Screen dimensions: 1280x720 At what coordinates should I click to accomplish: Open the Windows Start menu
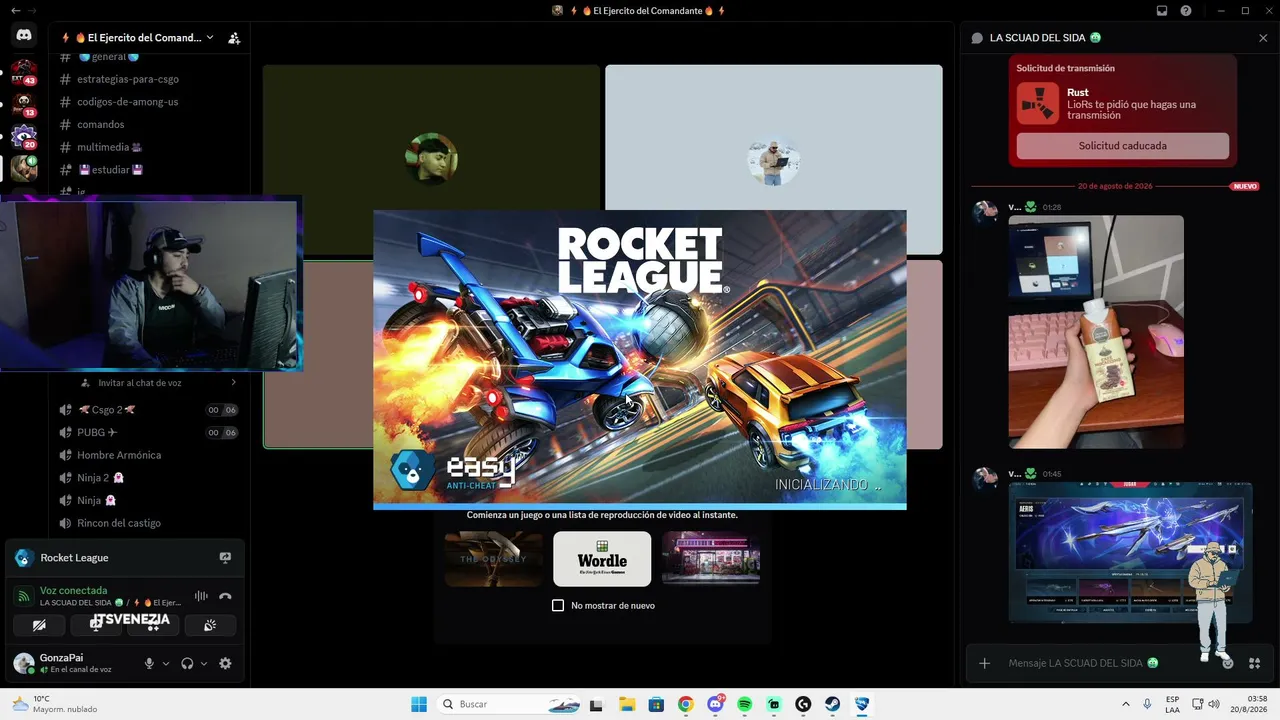tap(419, 704)
